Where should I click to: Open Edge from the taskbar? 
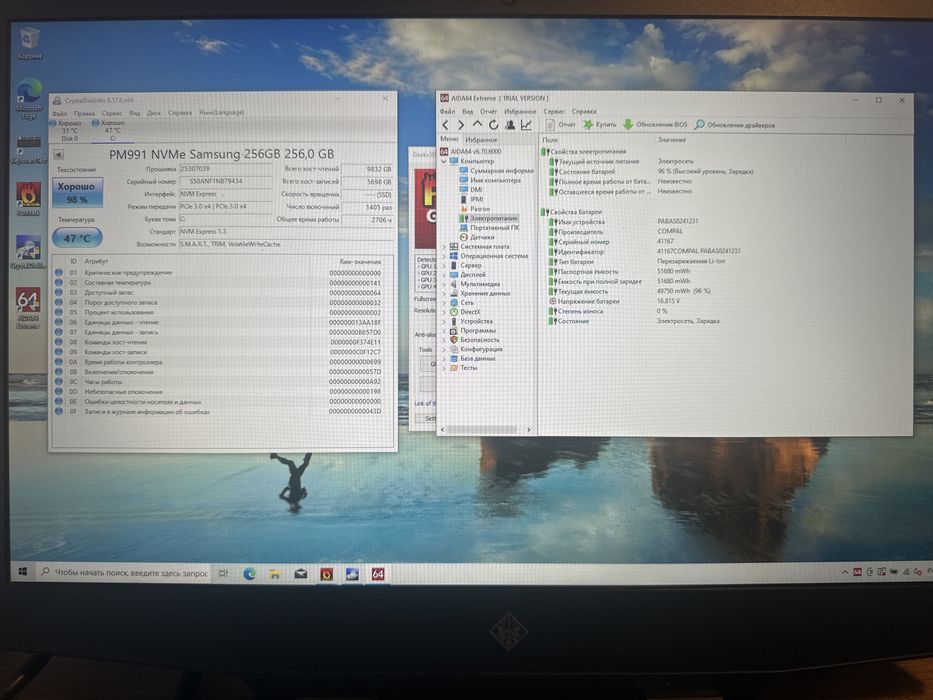pos(249,574)
